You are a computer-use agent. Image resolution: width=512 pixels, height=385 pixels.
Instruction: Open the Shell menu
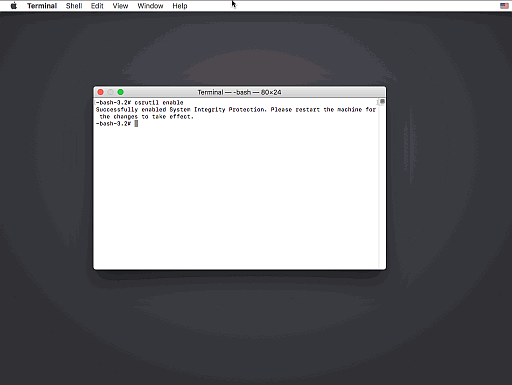coord(74,6)
